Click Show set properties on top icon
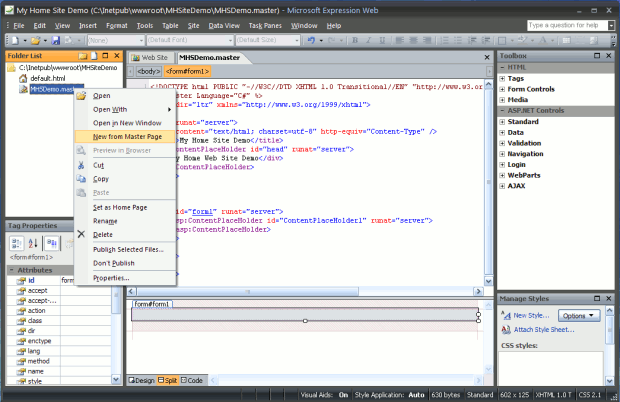This screenshot has width=620, height=402. click(52, 243)
